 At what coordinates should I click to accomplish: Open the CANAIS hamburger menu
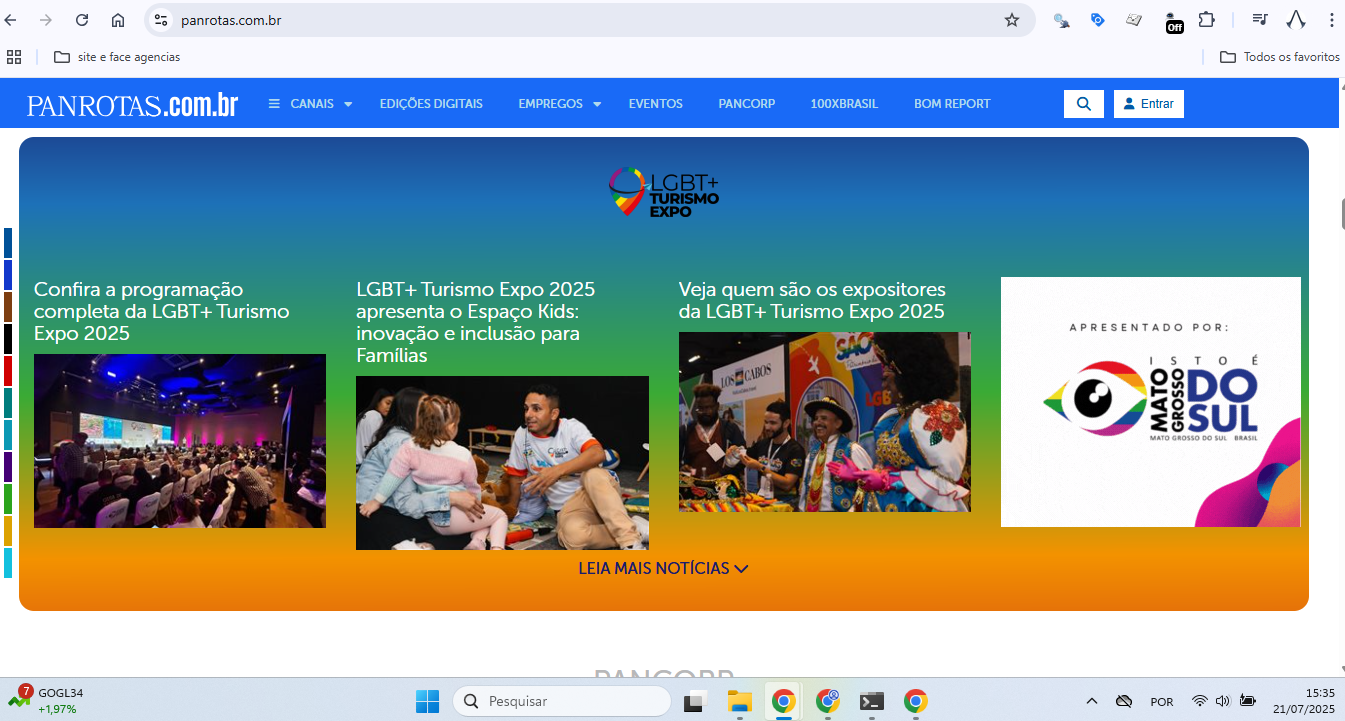tap(274, 104)
